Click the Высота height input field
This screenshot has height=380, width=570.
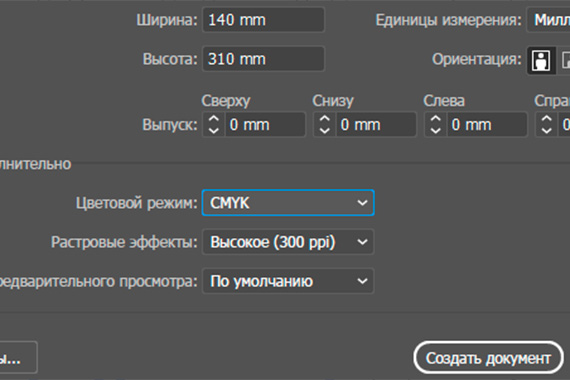coord(263,59)
